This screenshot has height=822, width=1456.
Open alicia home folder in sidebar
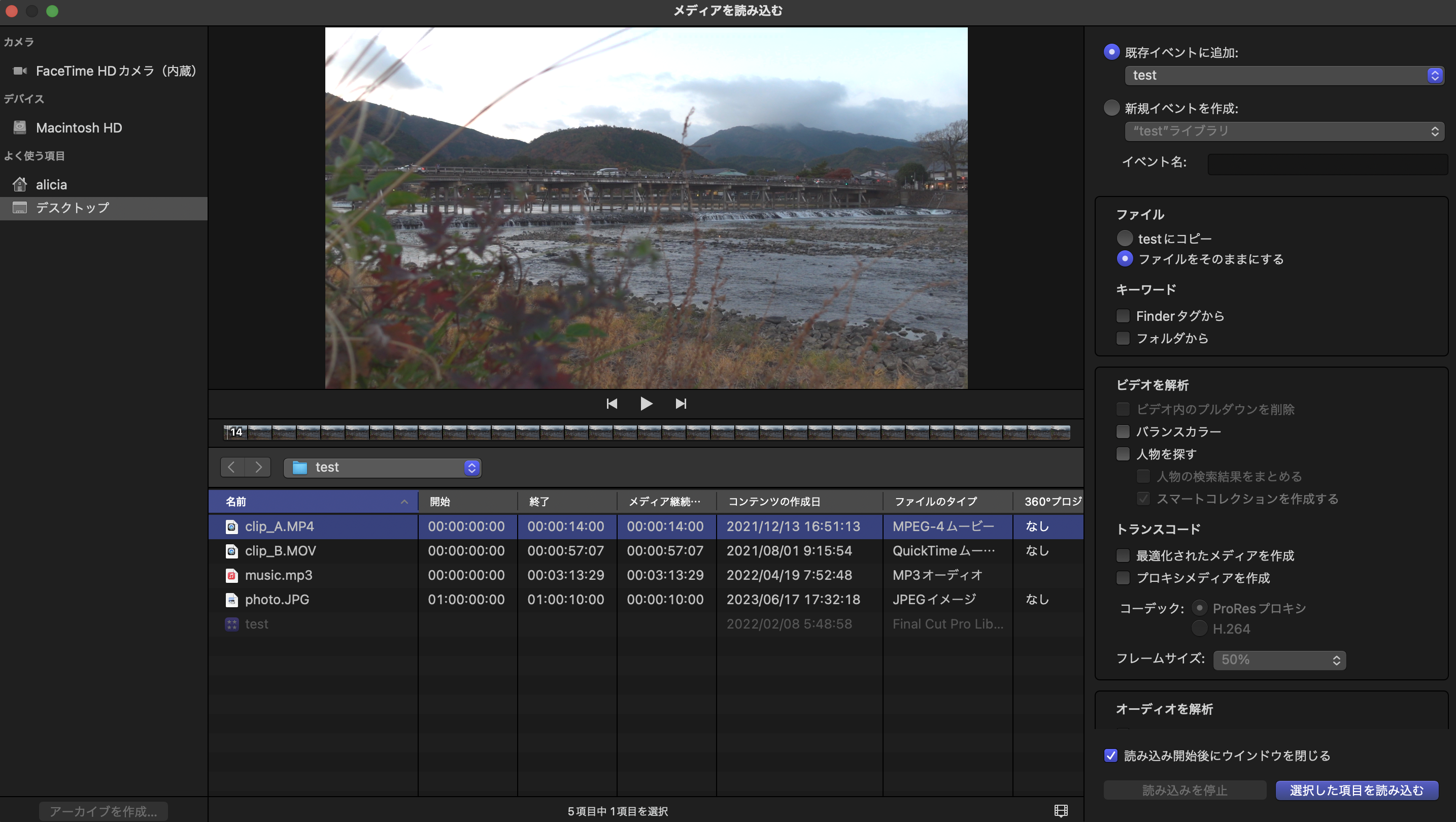pyautogui.click(x=51, y=184)
